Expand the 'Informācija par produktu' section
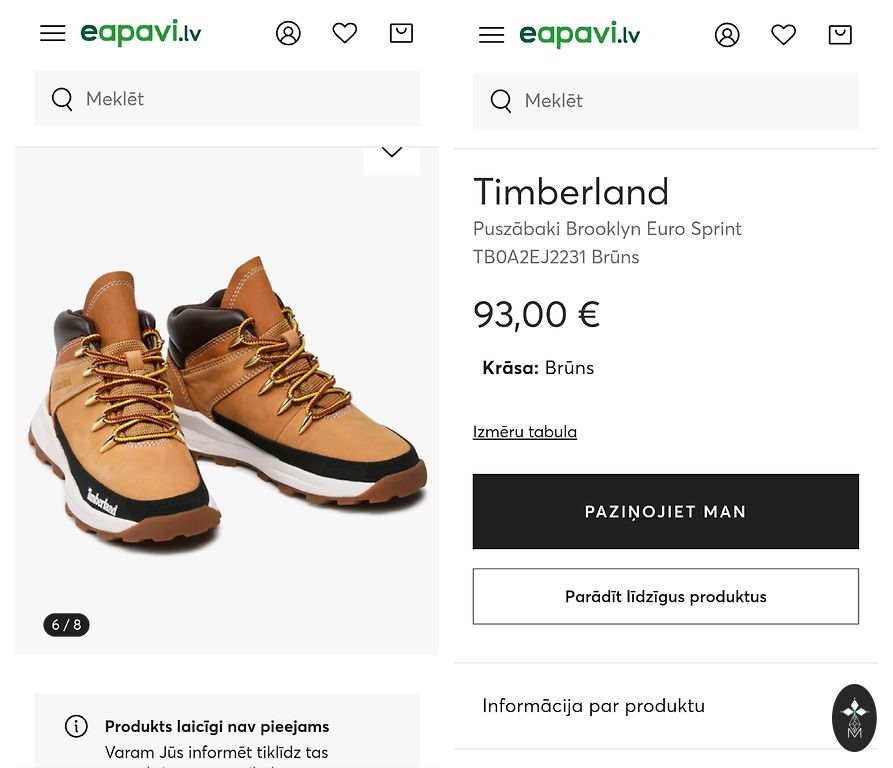 tap(593, 706)
